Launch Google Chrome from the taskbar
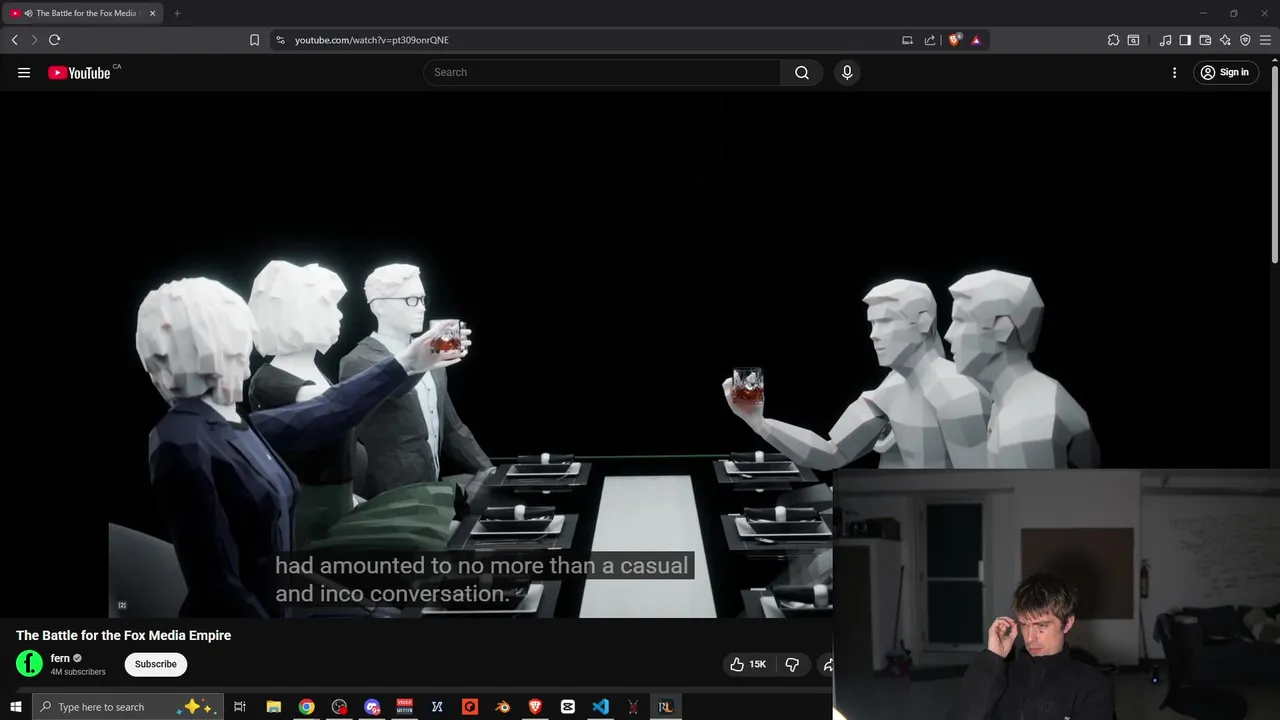This screenshot has width=1280, height=720. click(x=306, y=707)
